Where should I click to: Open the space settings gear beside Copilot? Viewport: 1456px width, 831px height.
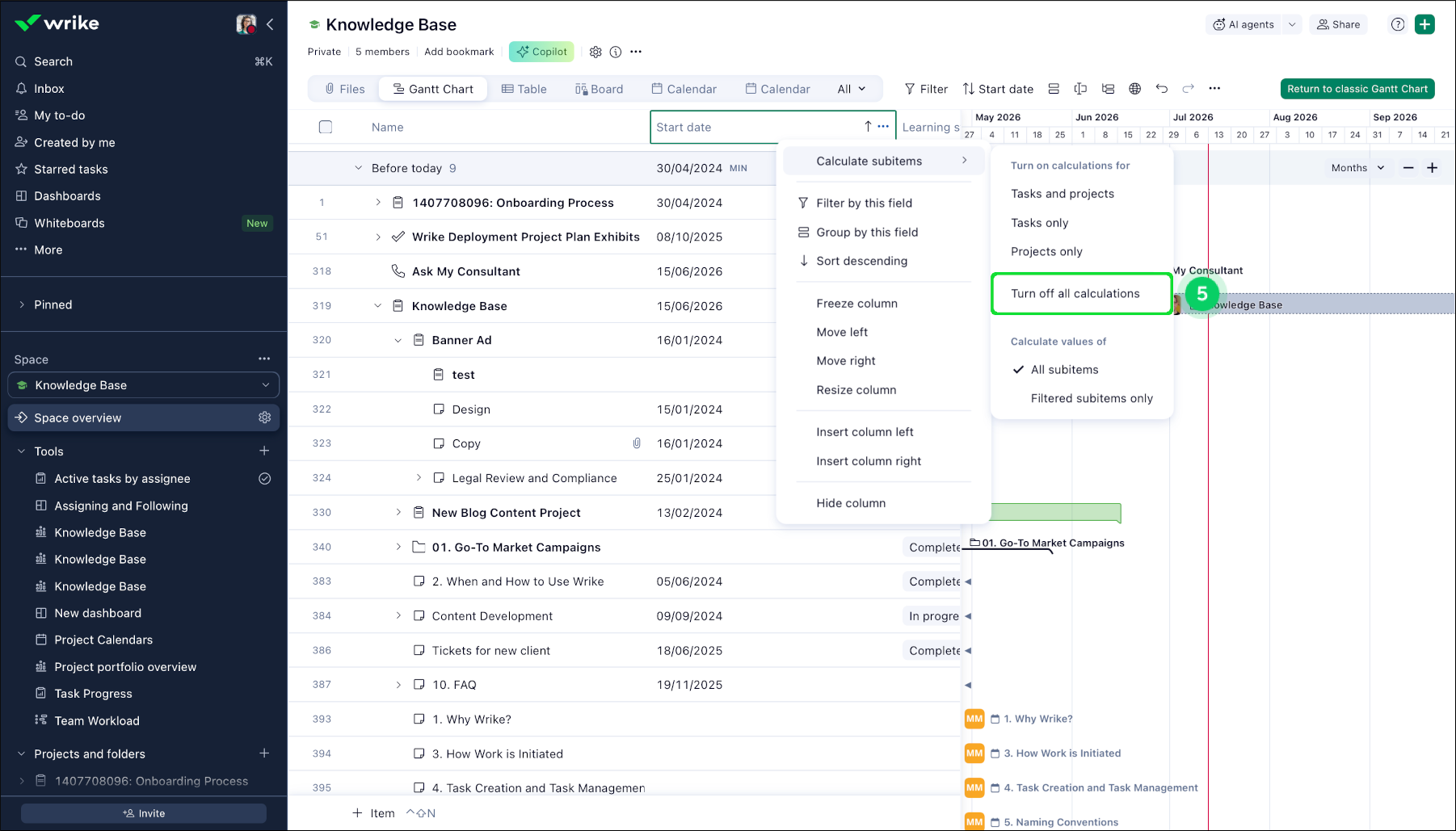coord(595,52)
